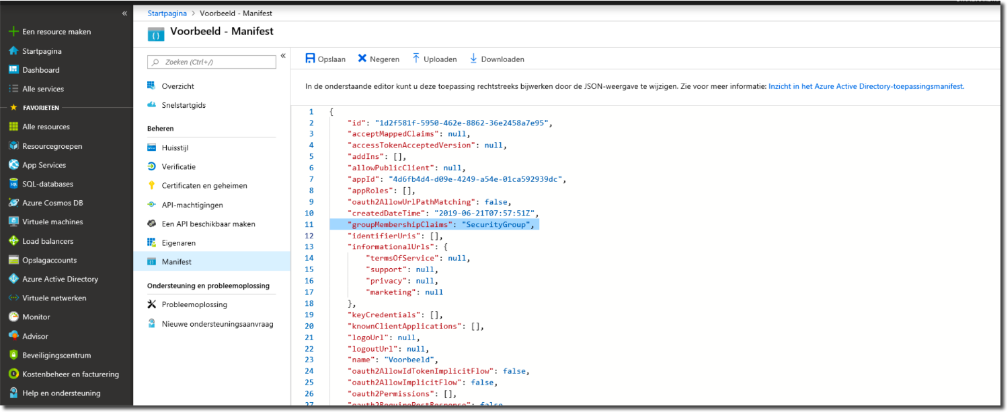Open the Azure Active Directory sidebar icon
Viewport: 1007px width, 412px height.
coord(14,279)
